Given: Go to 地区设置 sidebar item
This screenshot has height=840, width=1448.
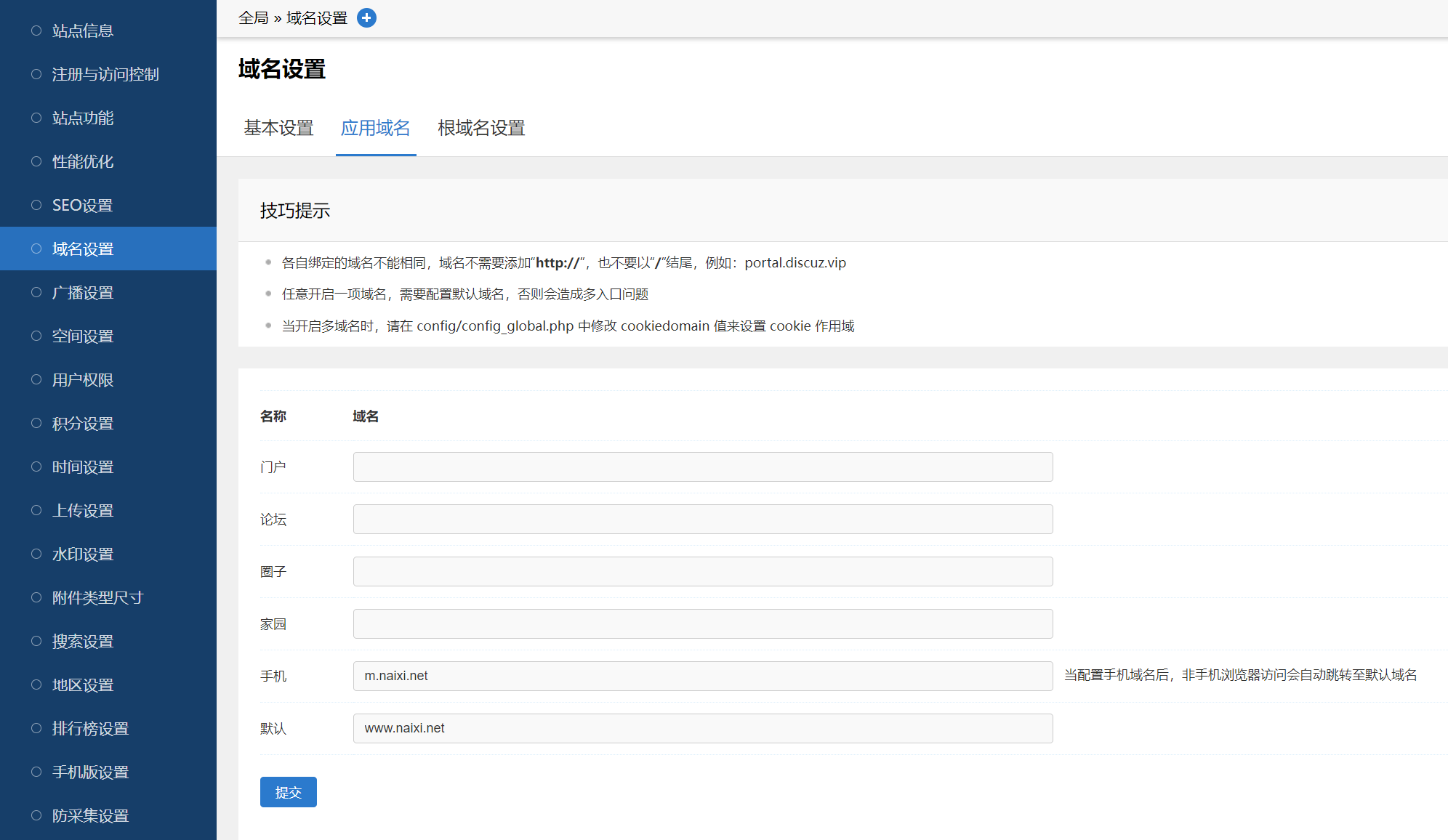Looking at the screenshot, I should pyautogui.click(x=83, y=684).
